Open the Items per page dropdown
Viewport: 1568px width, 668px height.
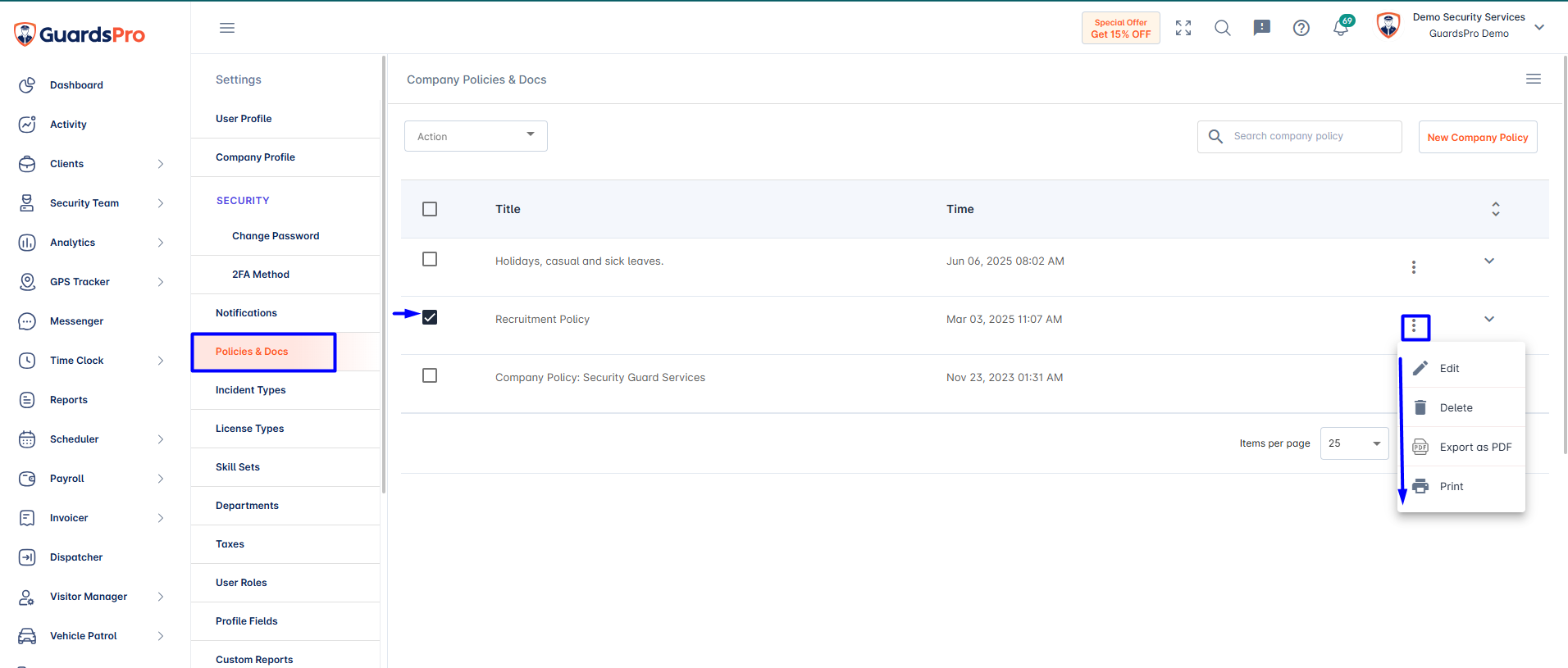pos(1355,443)
